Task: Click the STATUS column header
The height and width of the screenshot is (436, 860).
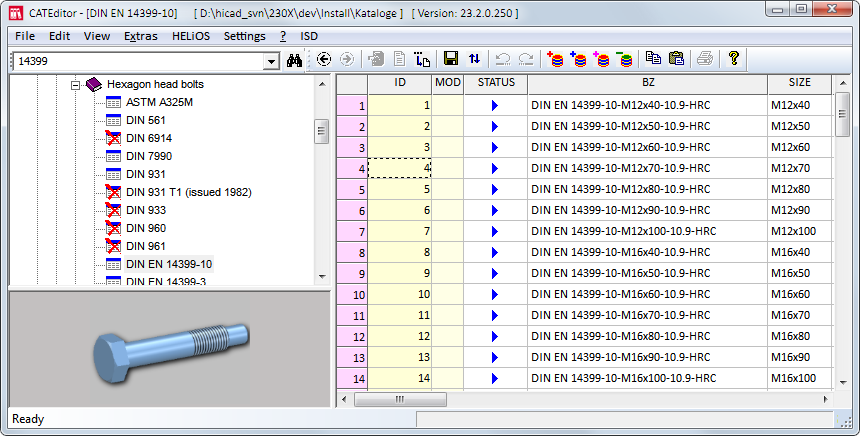Action: [x=496, y=83]
